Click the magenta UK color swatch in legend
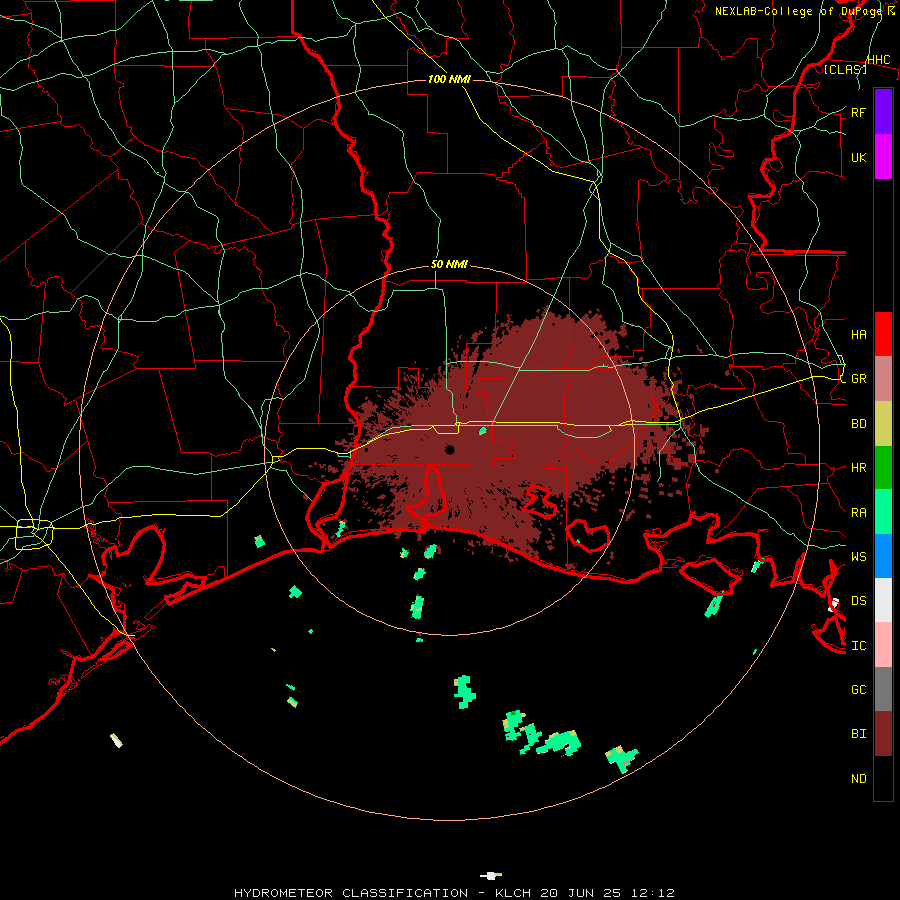The width and height of the screenshot is (900, 900). (x=883, y=157)
